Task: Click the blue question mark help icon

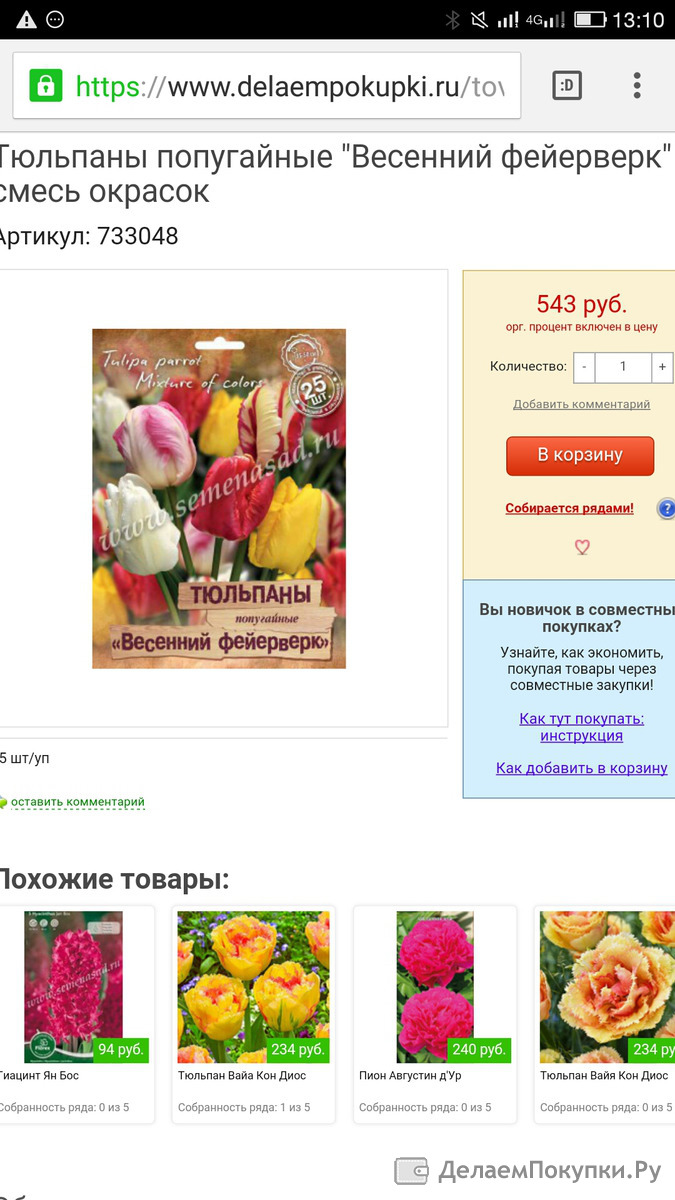Action: 666,508
